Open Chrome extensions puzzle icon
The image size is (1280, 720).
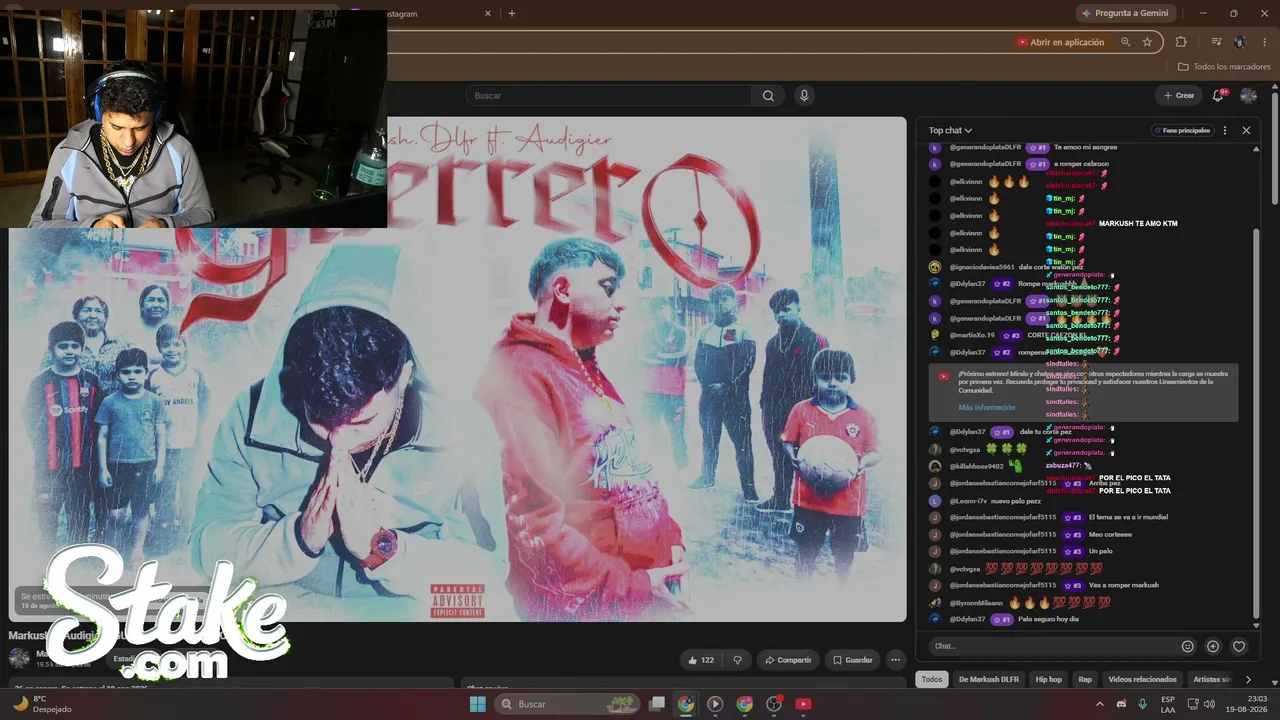(x=1181, y=42)
